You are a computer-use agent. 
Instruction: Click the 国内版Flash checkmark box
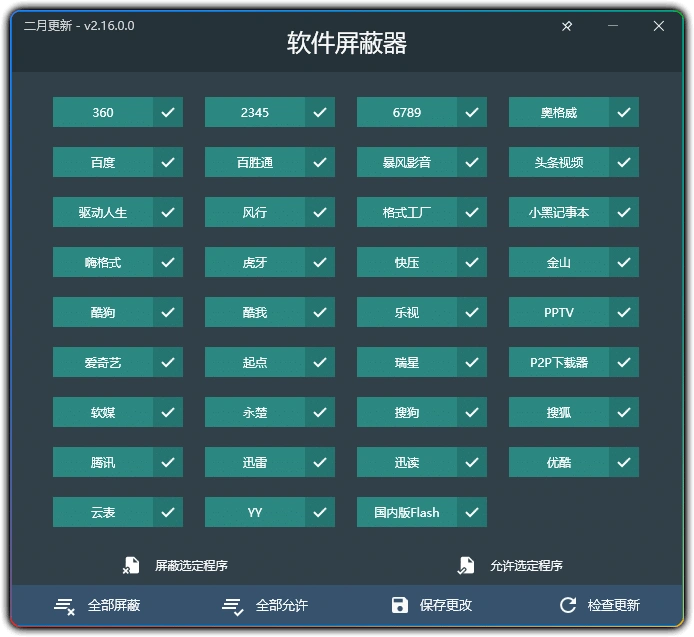(x=472, y=513)
